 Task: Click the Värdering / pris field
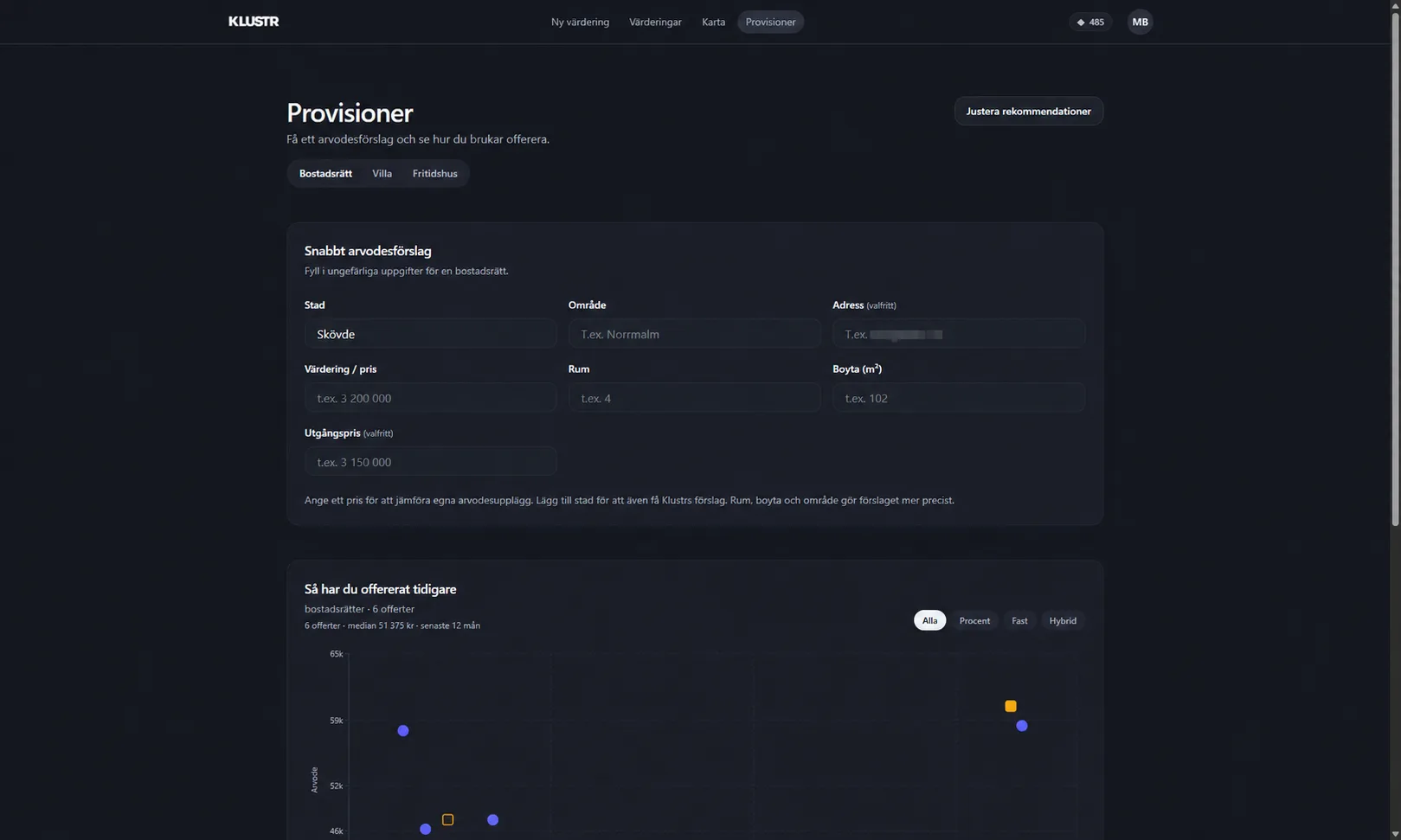[x=430, y=398]
